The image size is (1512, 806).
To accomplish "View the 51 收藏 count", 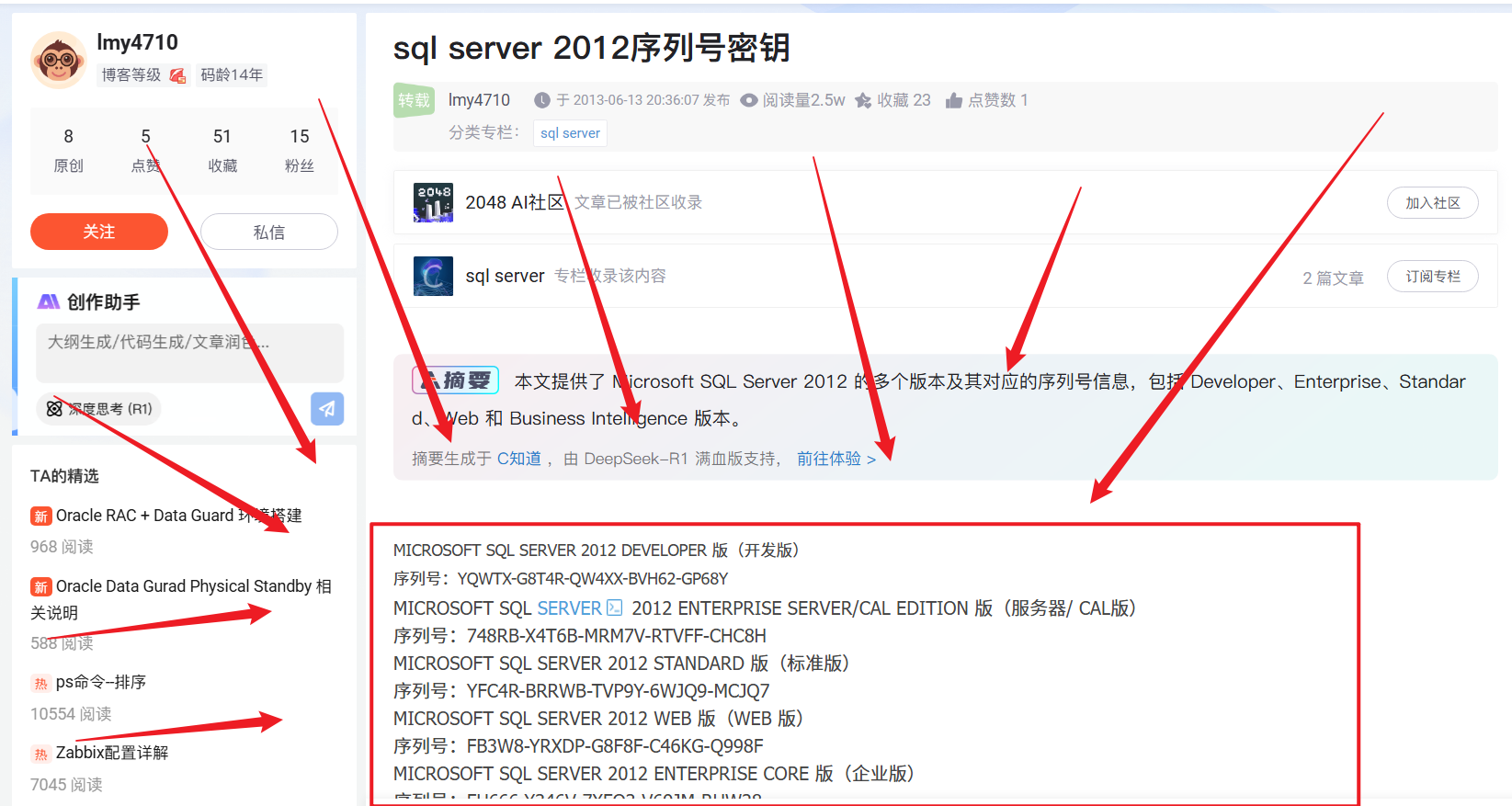I will [x=222, y=150].
